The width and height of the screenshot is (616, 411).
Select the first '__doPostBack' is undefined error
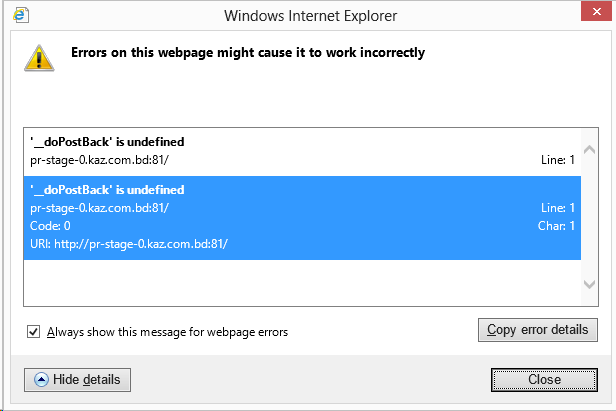pos(108,142)
